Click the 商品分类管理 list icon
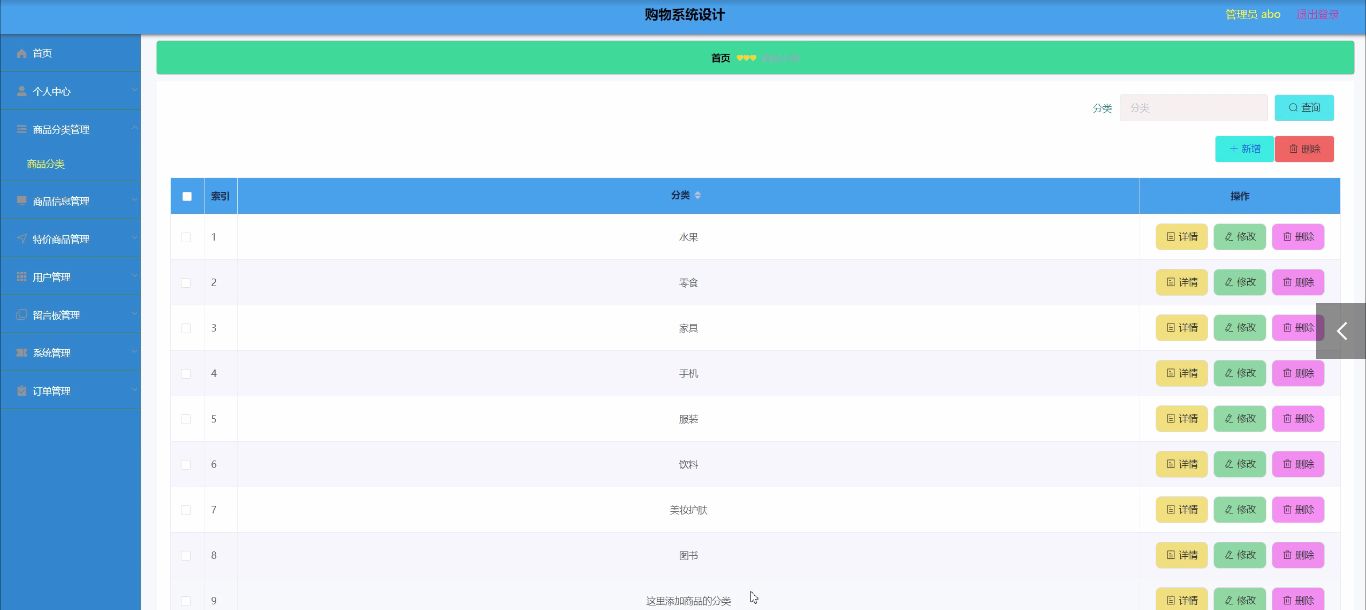This screenshot has width=1366, height=610. coord(20,129)
